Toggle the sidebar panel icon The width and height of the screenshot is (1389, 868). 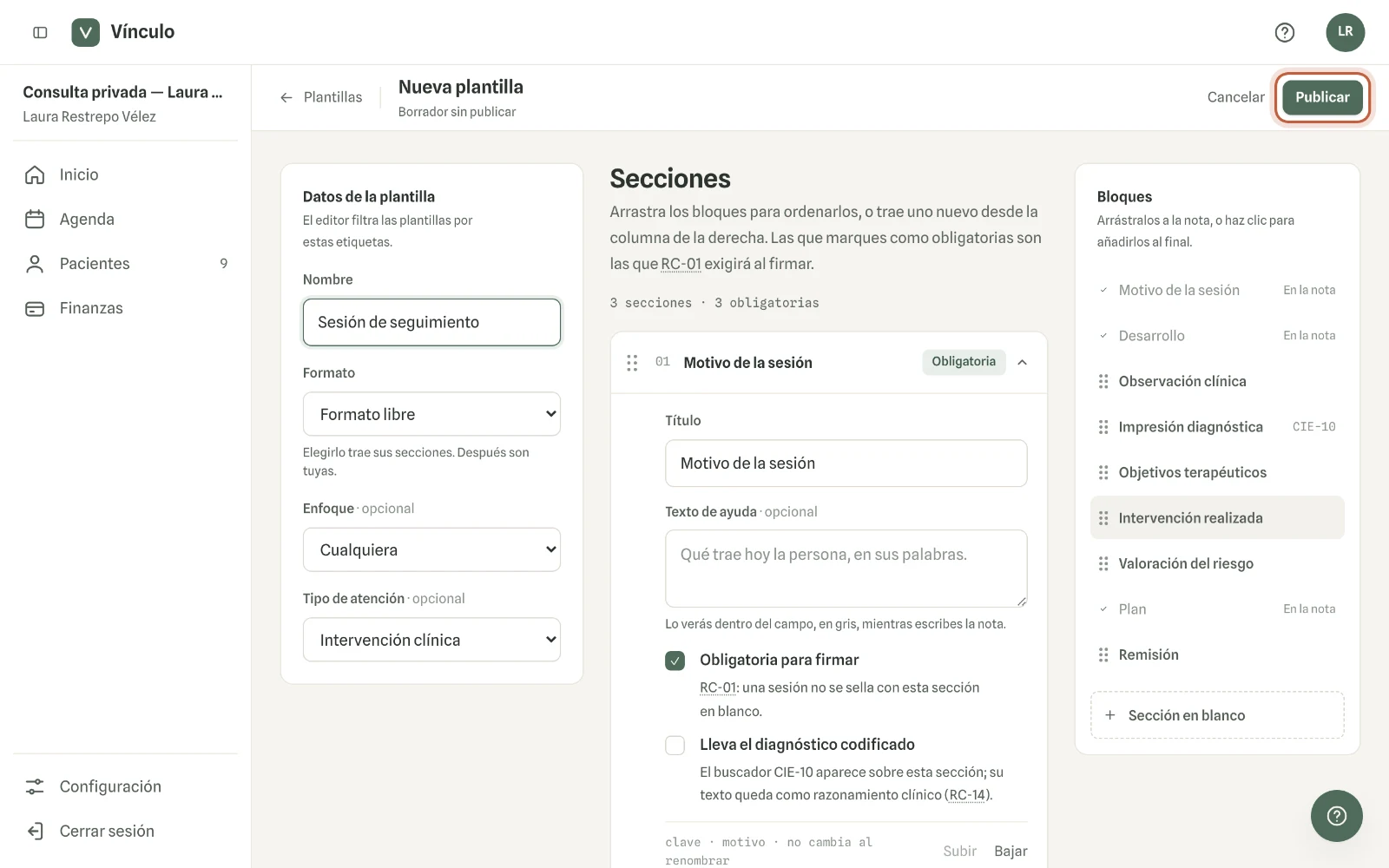(40, 32)
